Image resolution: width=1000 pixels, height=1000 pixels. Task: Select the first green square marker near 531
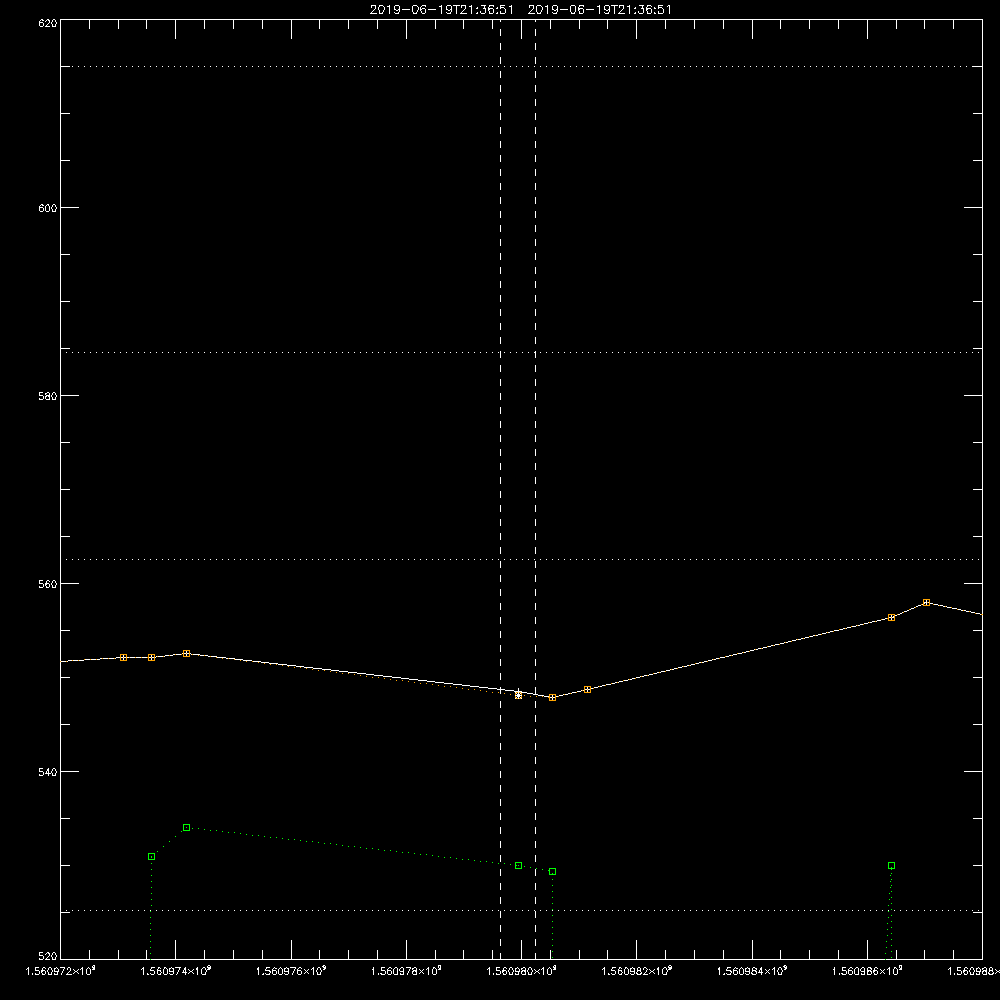pyautogui.click(x=151, y=857)
